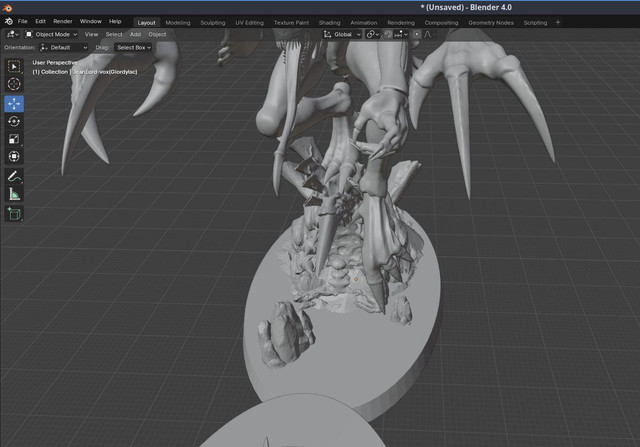Select the Scale tool

(14, 139)
